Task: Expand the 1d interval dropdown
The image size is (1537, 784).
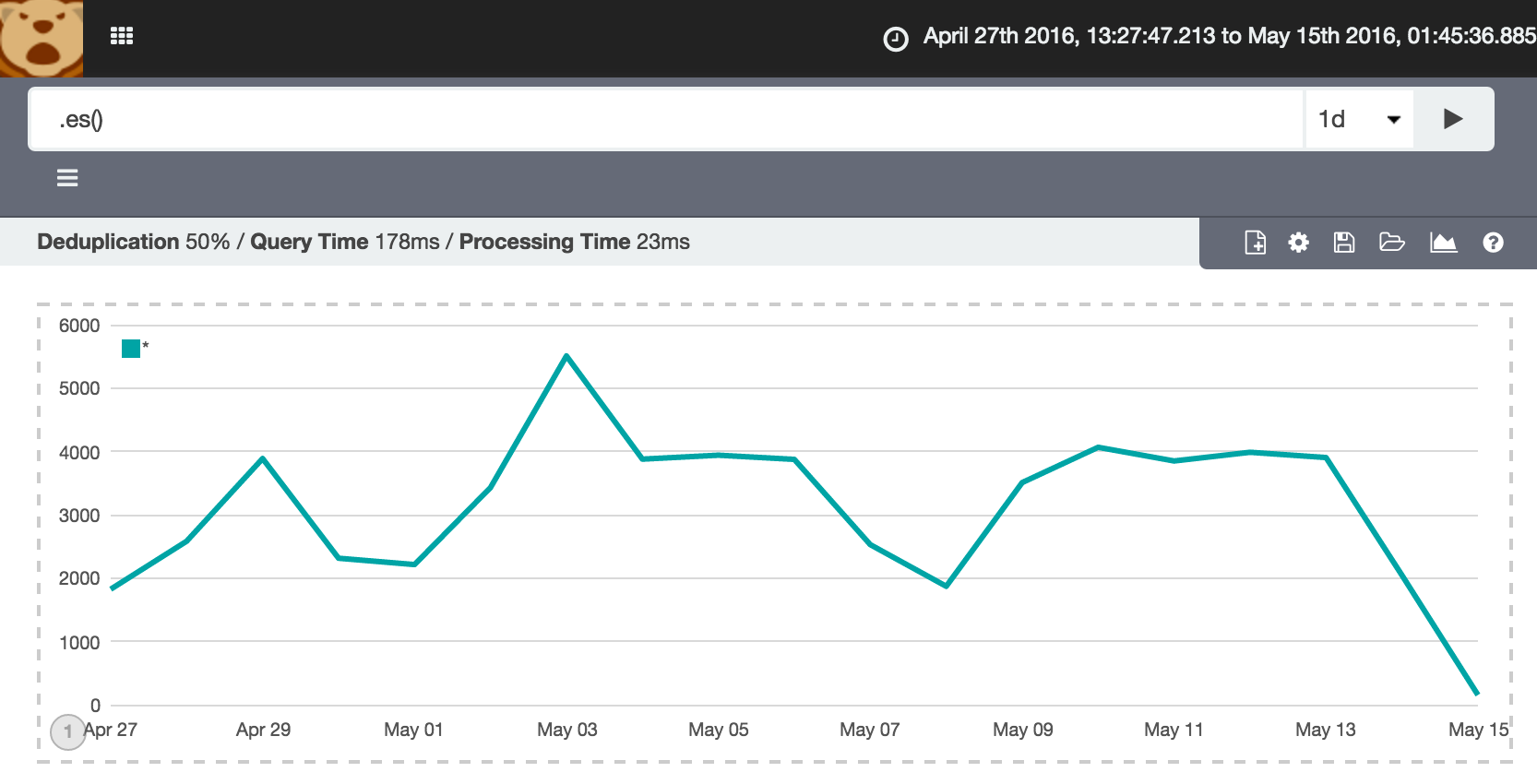Action: tap(1359, 119)
